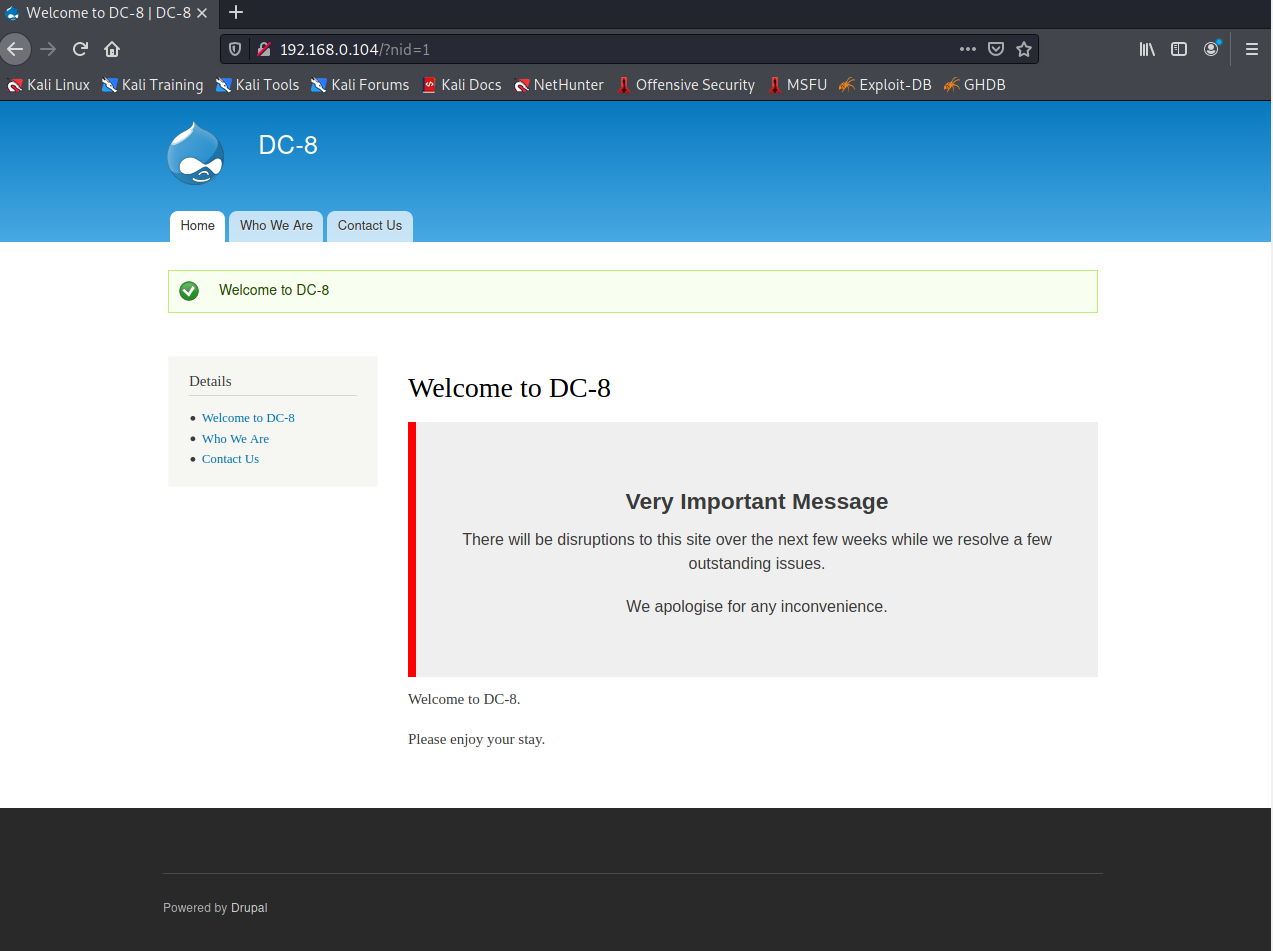
Task: Bookmark this page with the star
Action: pyautogui.click(x=1024, y=49)
